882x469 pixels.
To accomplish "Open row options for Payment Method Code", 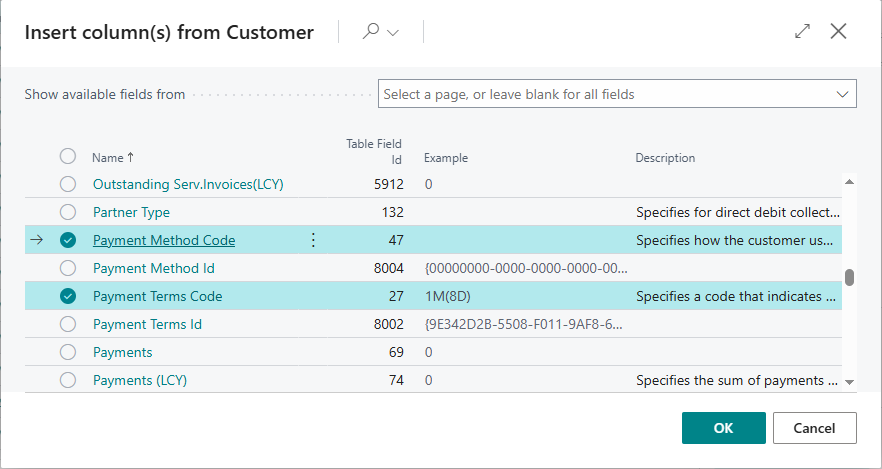I will click(x=313, y=240).
